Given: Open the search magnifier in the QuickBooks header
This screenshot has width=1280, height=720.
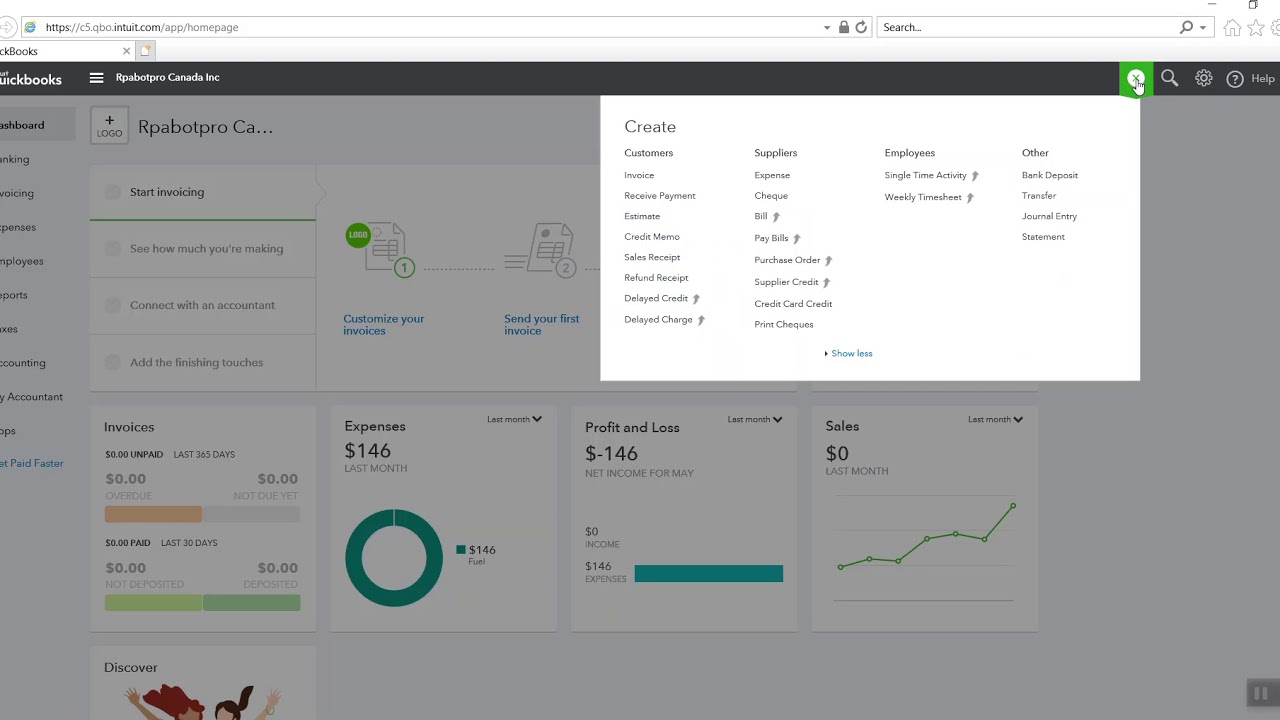Looking at the screenshot, I should (1169, 78).
